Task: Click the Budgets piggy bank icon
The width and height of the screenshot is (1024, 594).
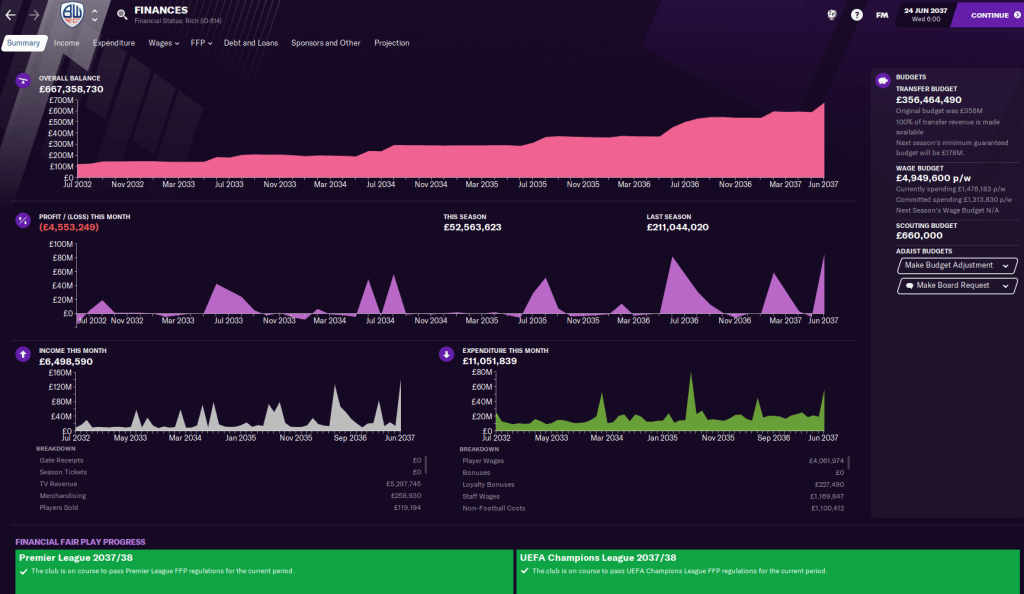Action: (883, 81)
